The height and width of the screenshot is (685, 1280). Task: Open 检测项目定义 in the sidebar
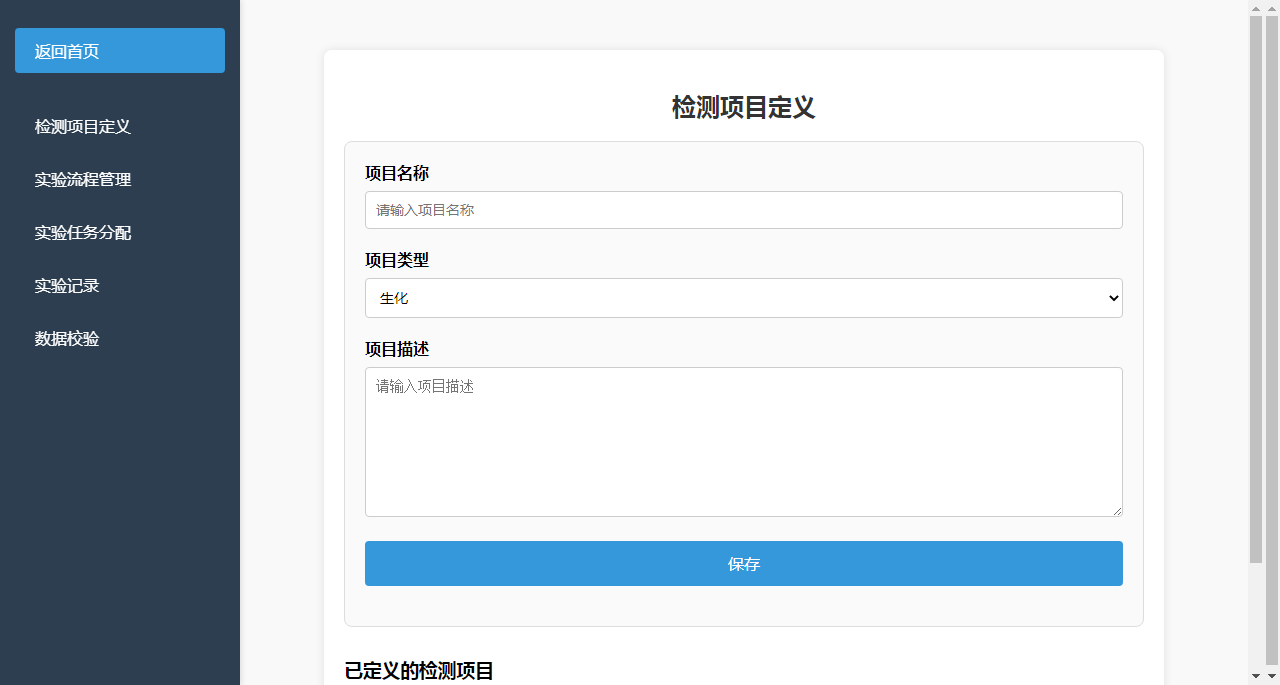120,127
